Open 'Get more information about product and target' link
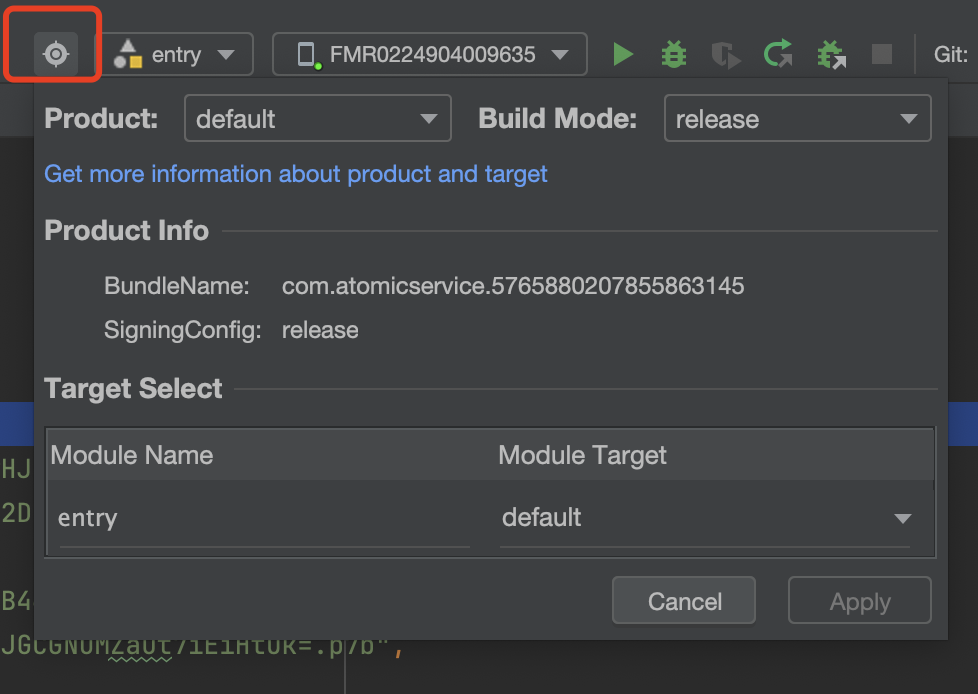Image resolution: width=978 pixels, height=694 pixels. (296, 174)
